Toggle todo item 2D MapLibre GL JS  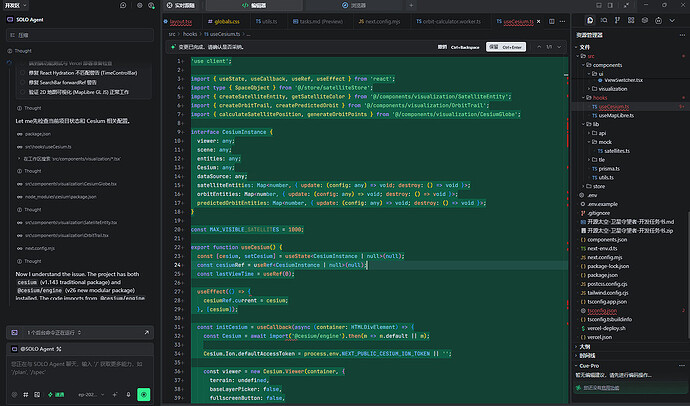[x=22, y=92]
